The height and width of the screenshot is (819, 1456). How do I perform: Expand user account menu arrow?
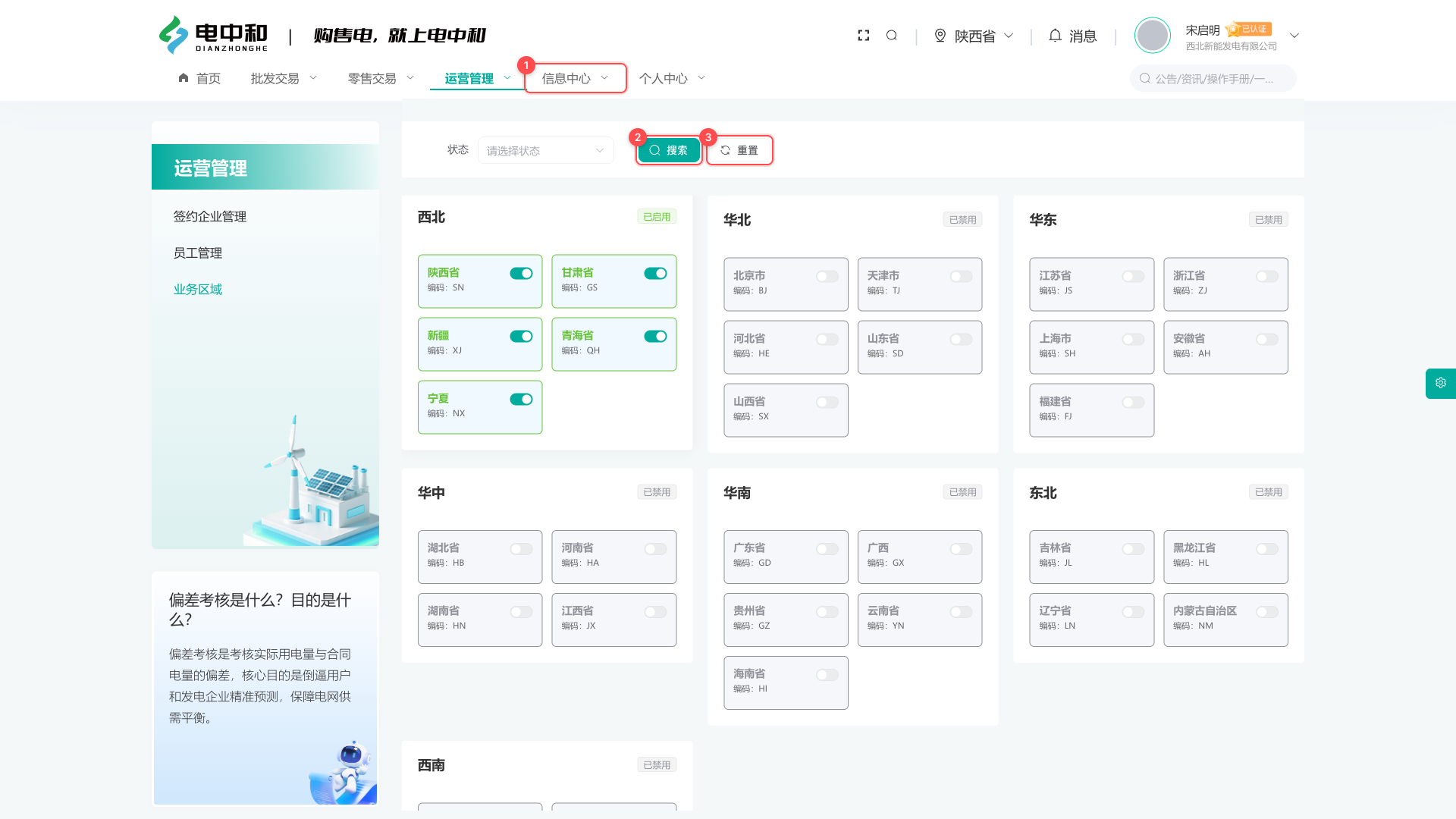1294,36
